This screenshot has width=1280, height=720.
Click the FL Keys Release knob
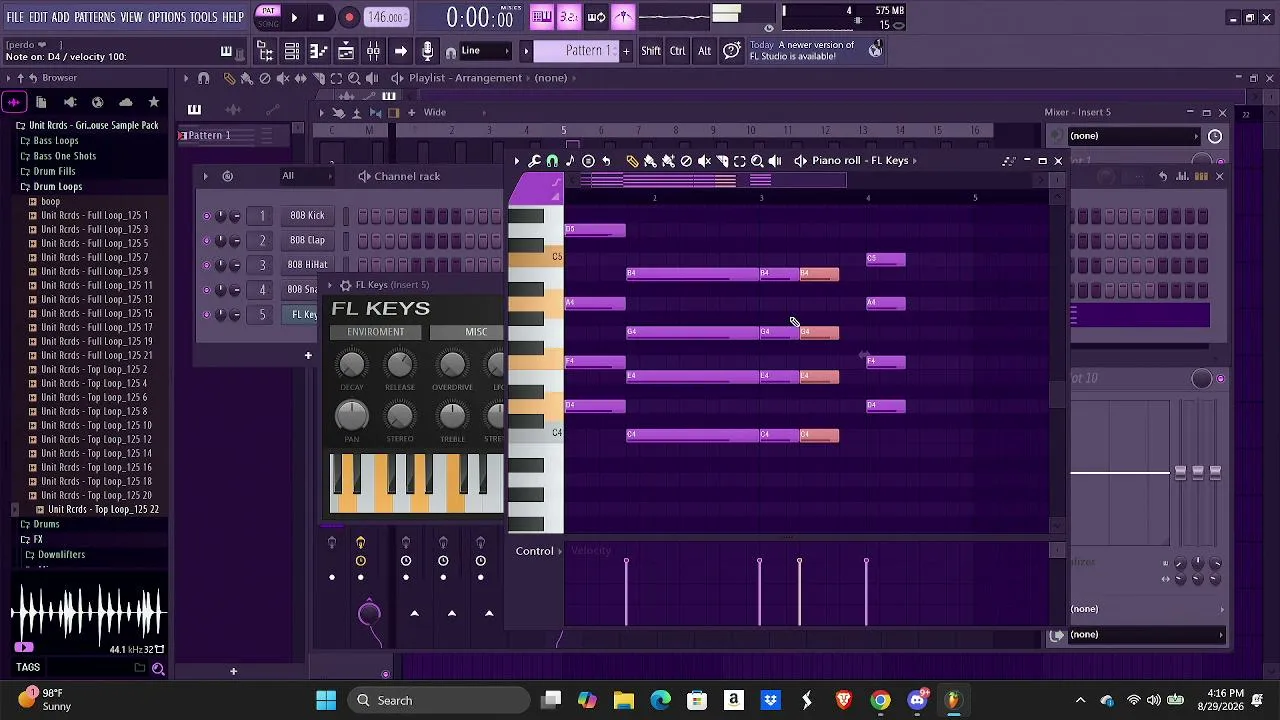[x=399, y=365]
